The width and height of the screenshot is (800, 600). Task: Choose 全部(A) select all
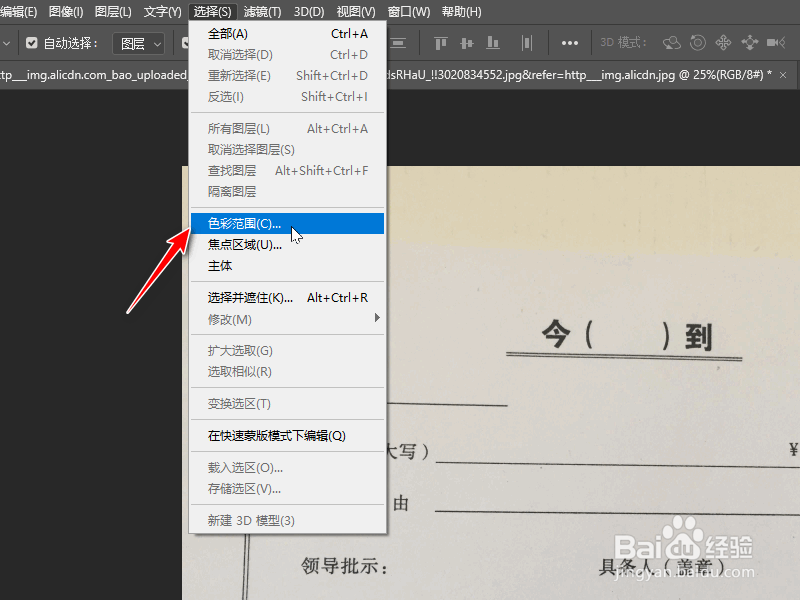(288, 34)
